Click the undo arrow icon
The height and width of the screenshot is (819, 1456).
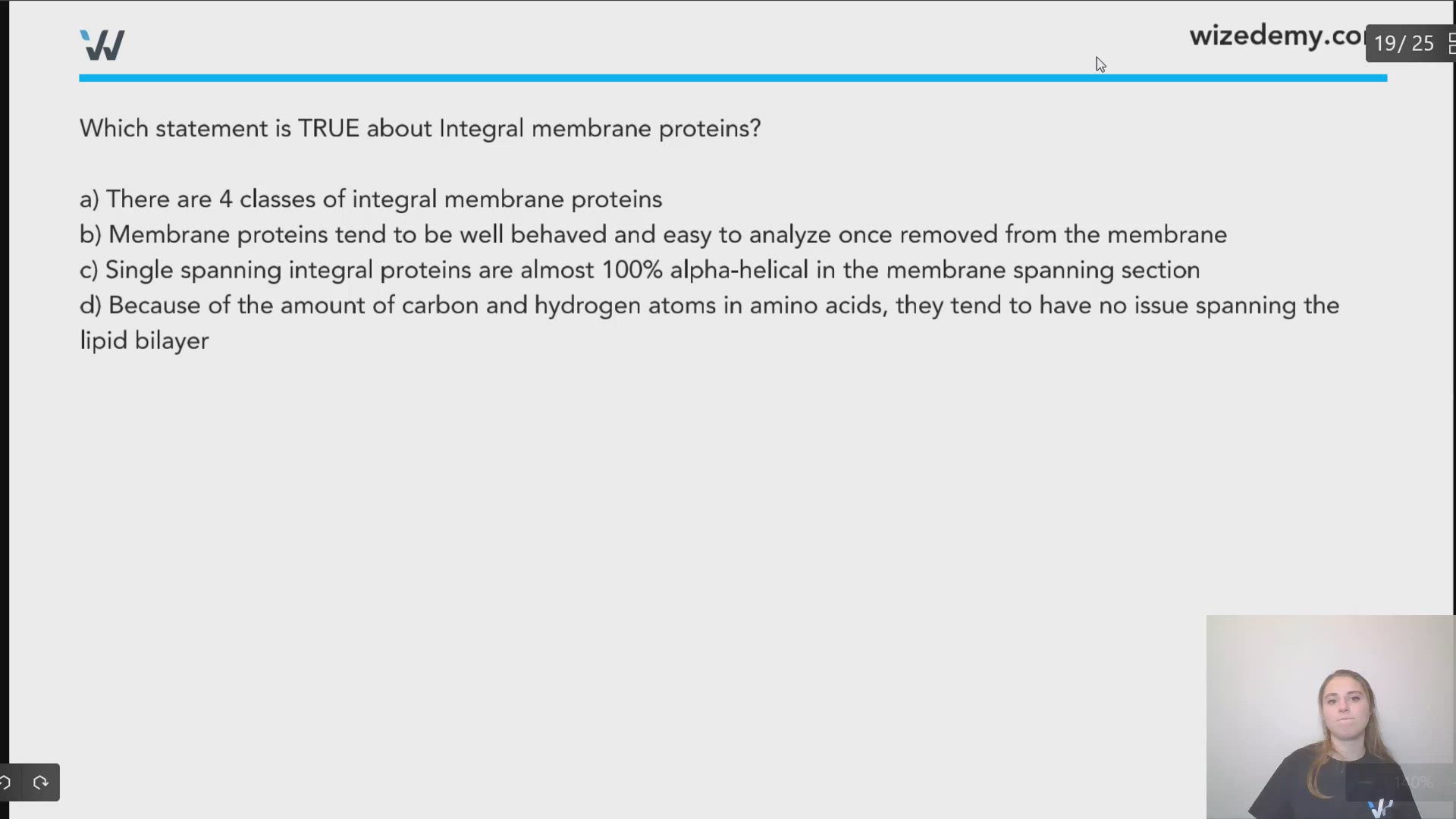coord(6,782)
